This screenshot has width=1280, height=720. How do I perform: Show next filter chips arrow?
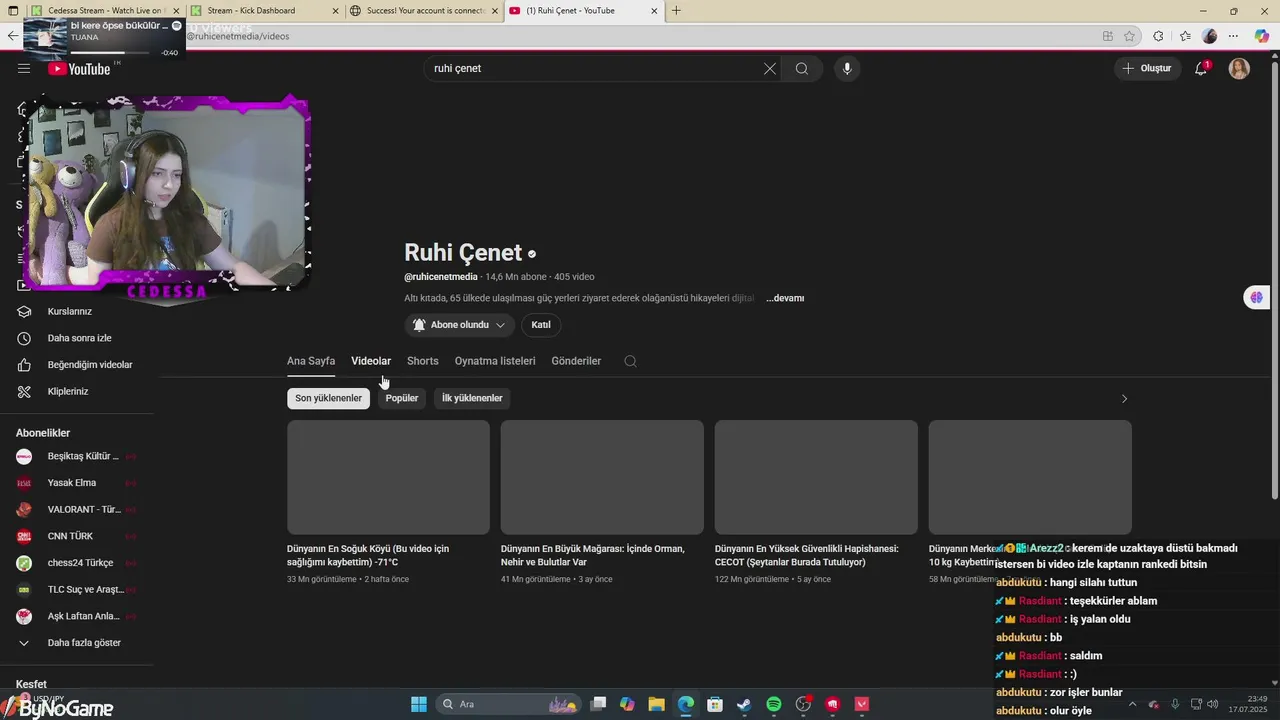(x=1124, y=398)
